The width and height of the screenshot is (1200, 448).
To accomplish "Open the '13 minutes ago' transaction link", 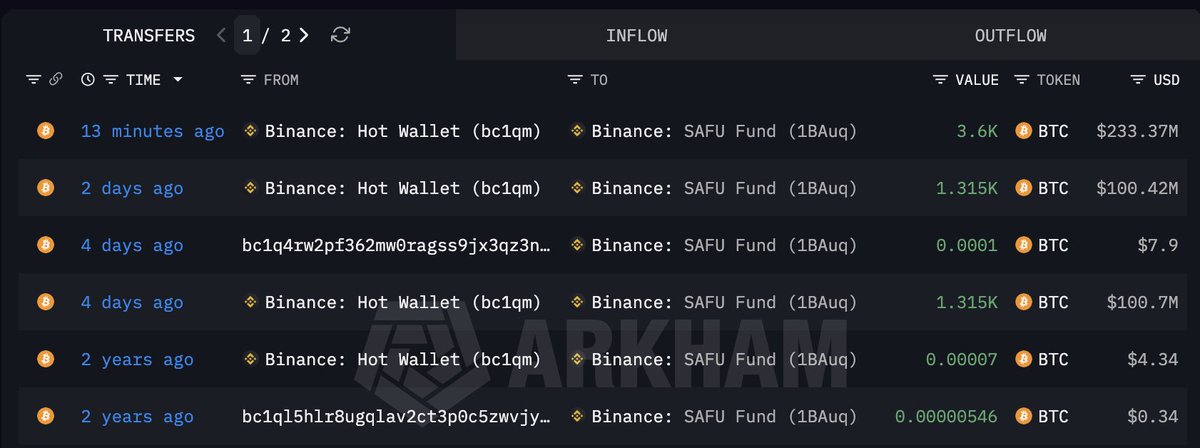I will coord(152,131).
